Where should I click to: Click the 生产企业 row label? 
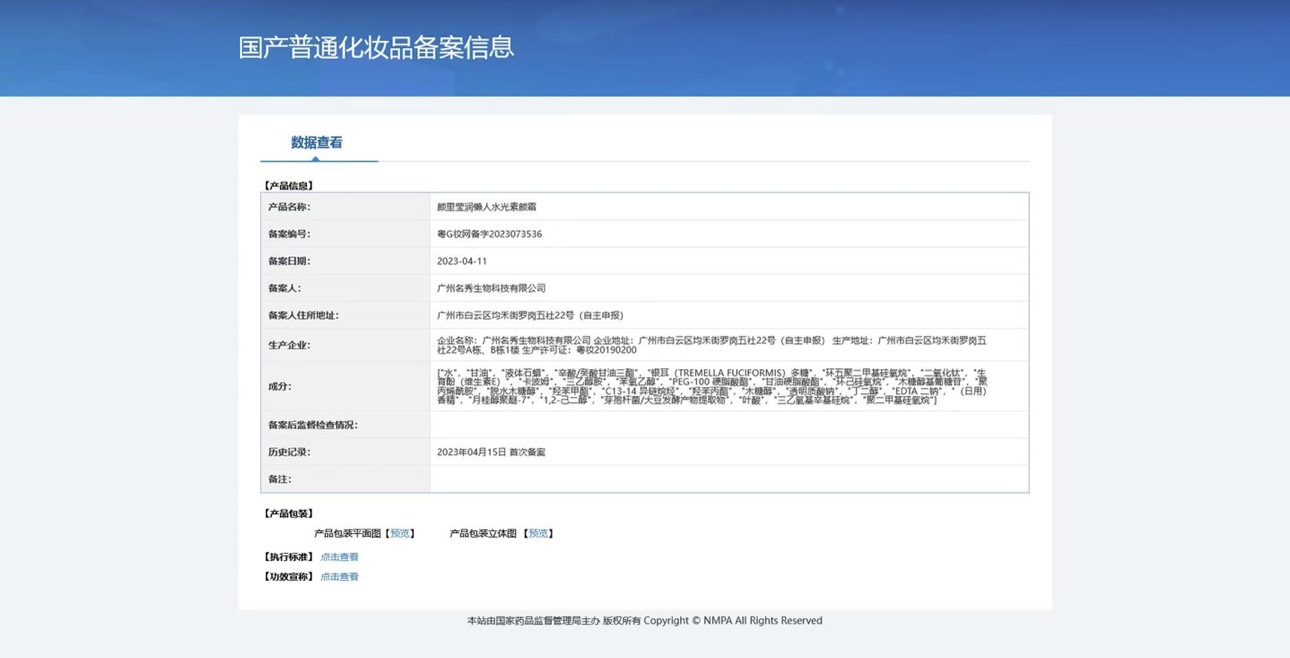coord(289,345)
